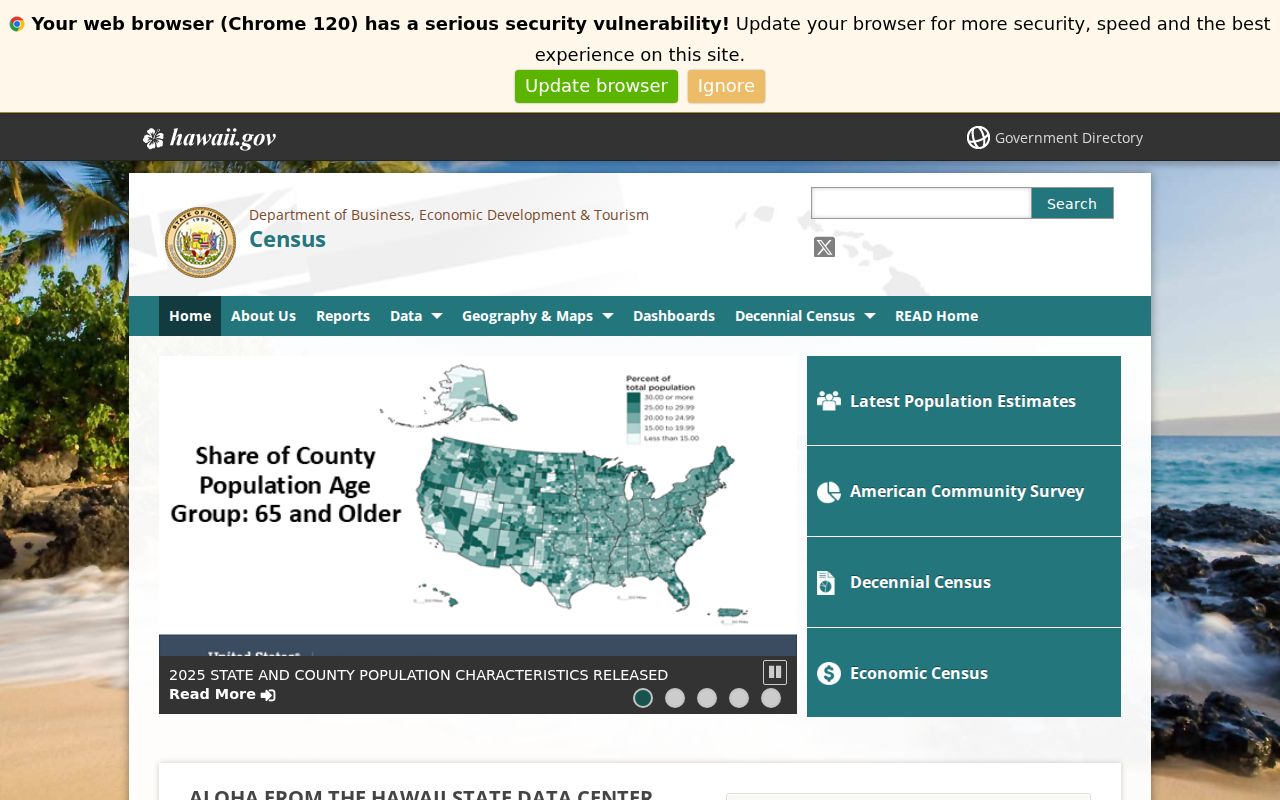The height and width of the screenshot is (800, 1280).
Task: Open Latest Population Estimates tile
Action: click(x=964, y=401)
